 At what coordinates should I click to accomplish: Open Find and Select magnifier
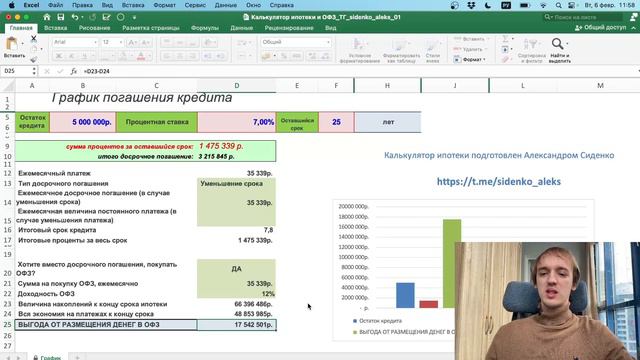point(558,44)
